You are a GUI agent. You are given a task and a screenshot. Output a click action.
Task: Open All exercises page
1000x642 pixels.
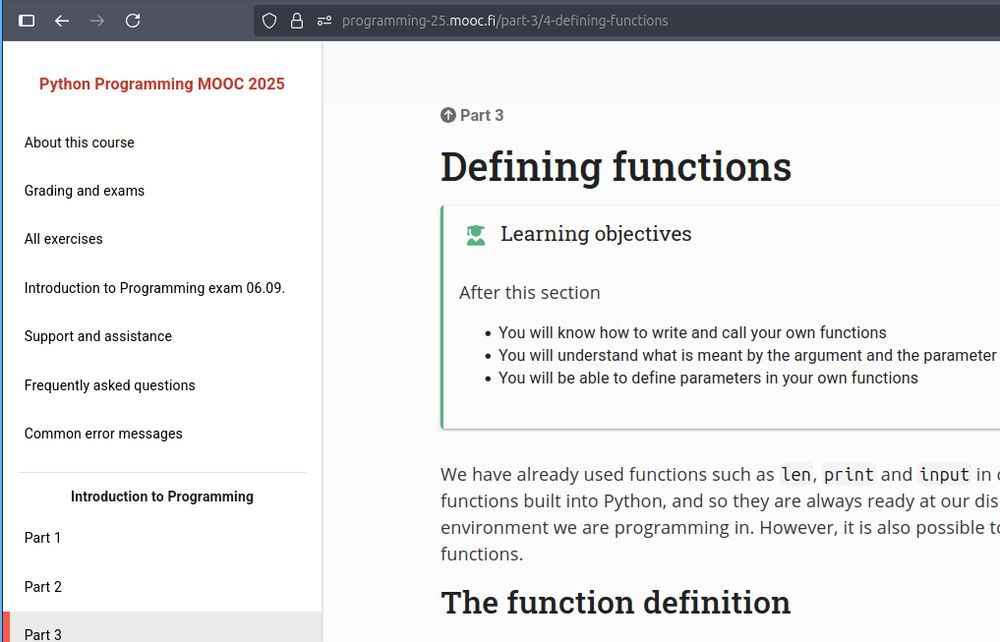pos(63,239)
